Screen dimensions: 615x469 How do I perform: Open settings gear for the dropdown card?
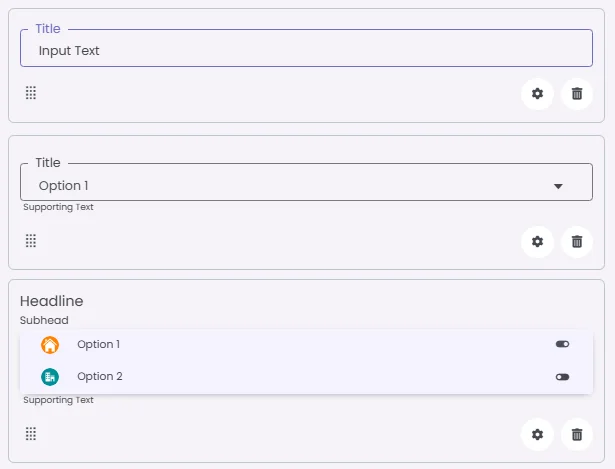pos(537,241)
